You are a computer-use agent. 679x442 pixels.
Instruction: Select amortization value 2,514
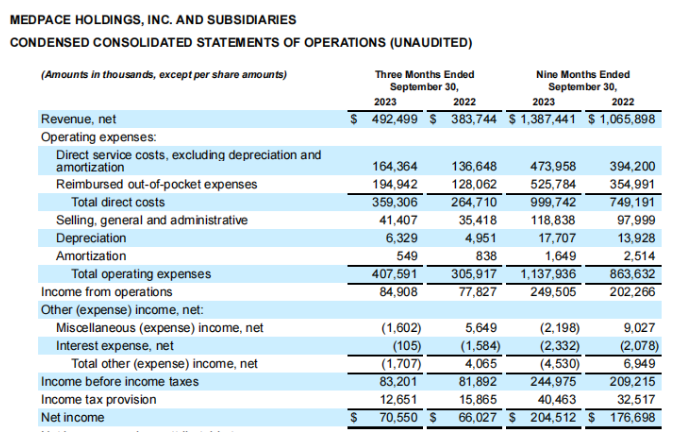[x=639, y=256]
